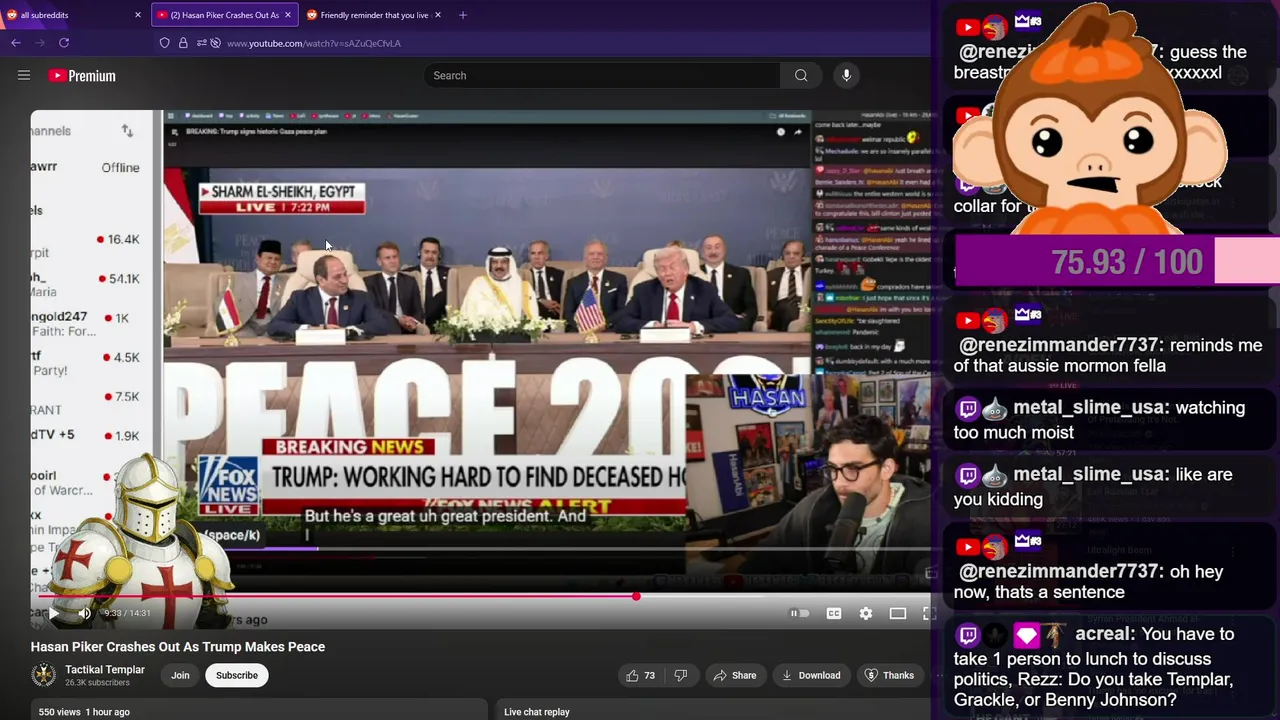
Task: Reload the page with refresh icon
Action: [64, 43]
